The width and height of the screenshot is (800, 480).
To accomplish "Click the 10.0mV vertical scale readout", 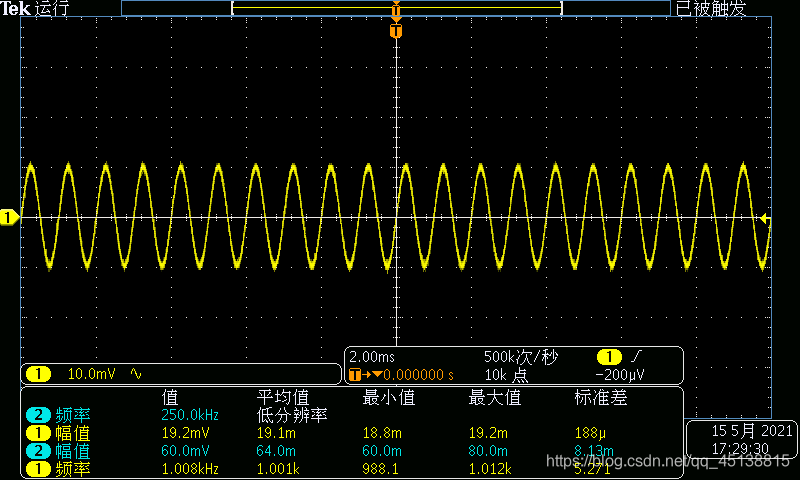I will (92, 374).
